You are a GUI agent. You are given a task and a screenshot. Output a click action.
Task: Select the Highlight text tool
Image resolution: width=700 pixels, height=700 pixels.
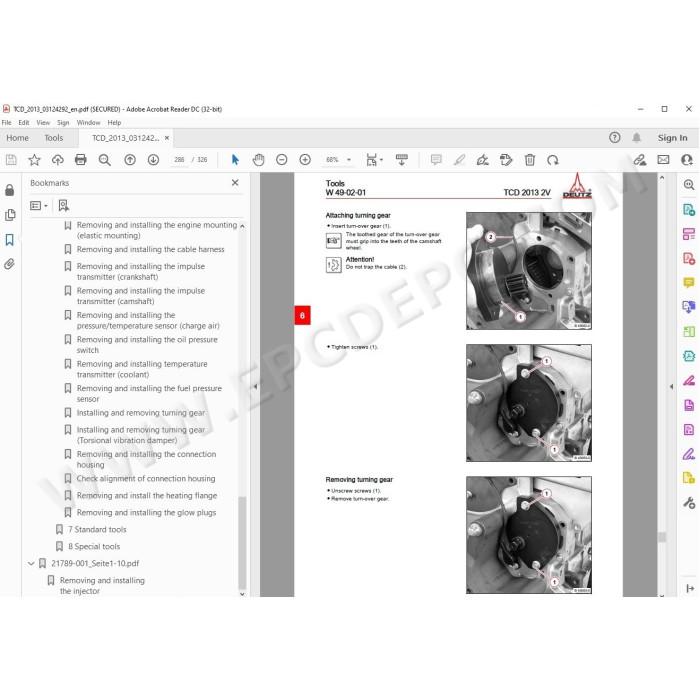click(x=459, y=160)
